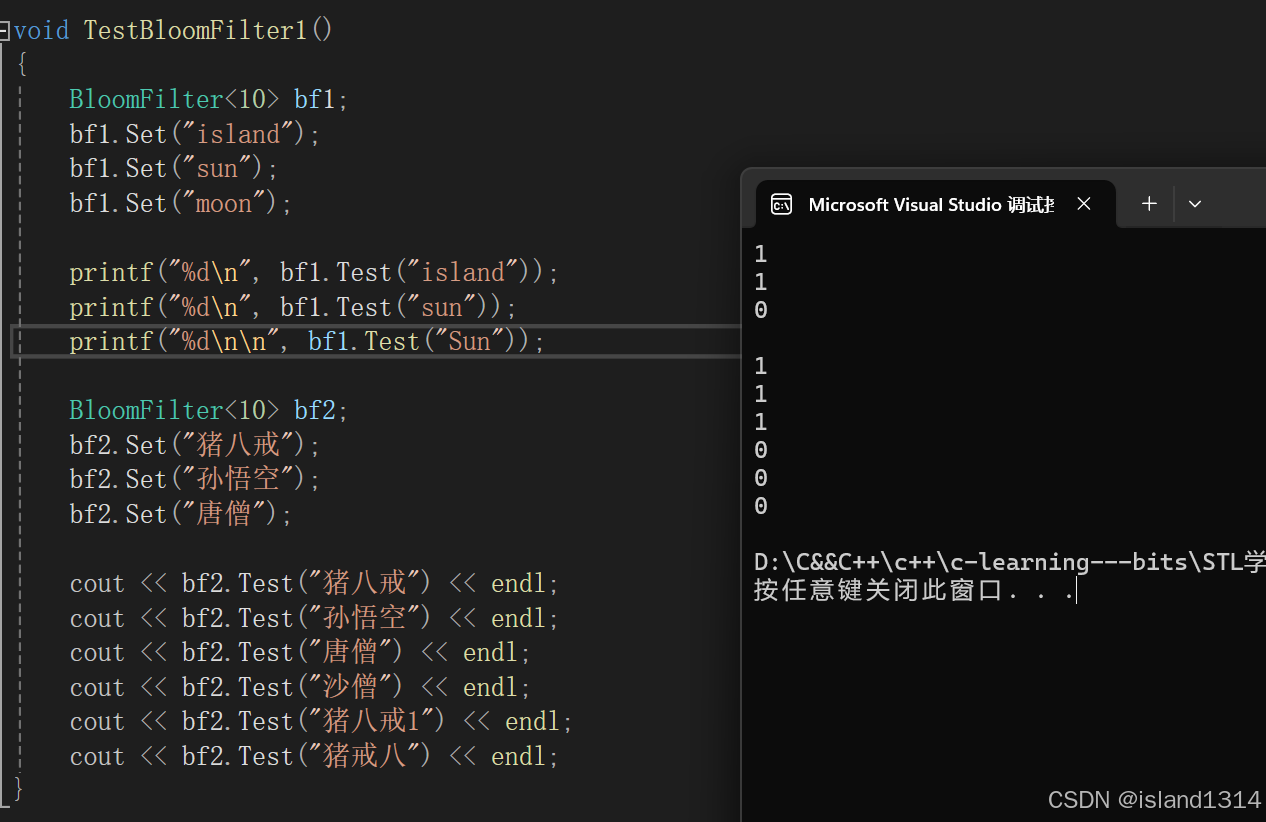Place cursor on BloomFilter<10> bf1 declaration
This screenshot has height=822, width=1266.
(x=208, y=100)
